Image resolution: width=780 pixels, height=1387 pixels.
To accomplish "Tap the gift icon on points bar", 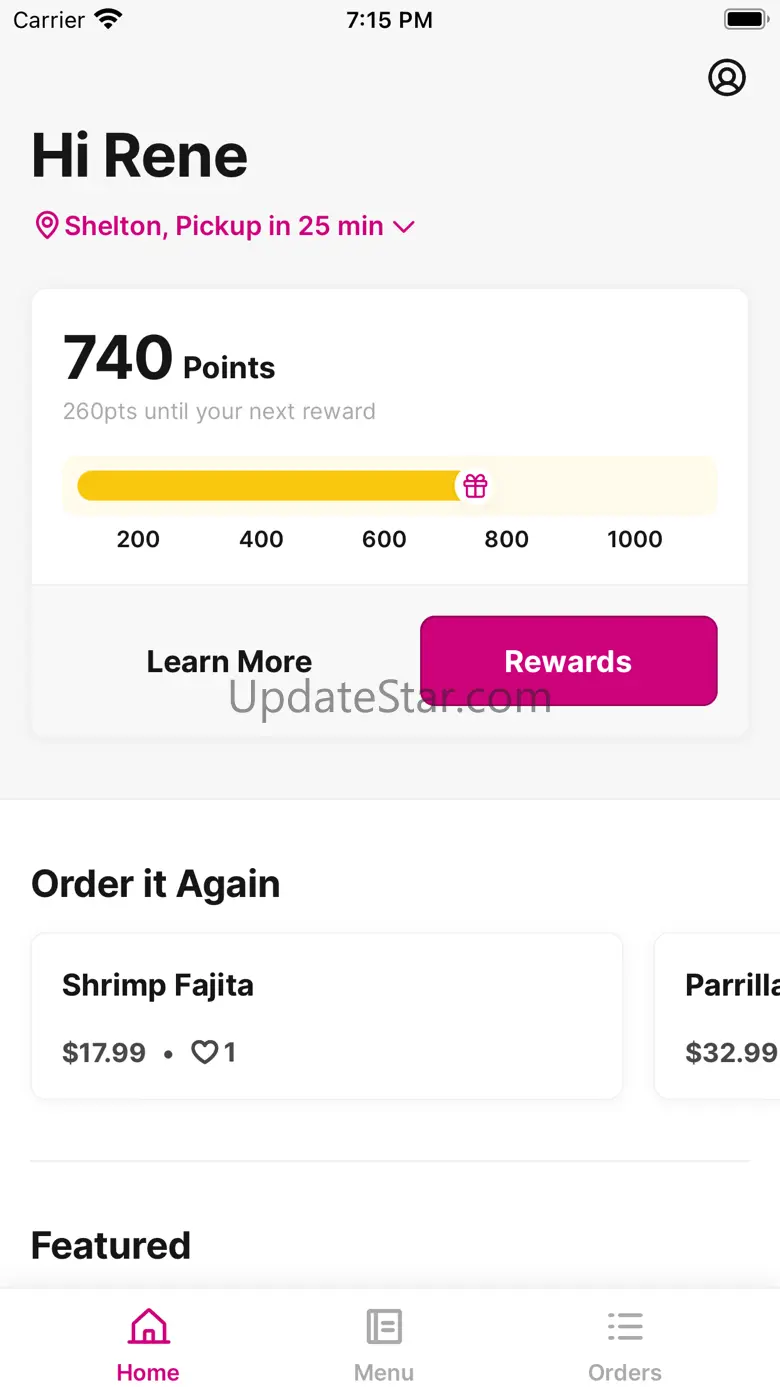I will [x=475, y=486].
